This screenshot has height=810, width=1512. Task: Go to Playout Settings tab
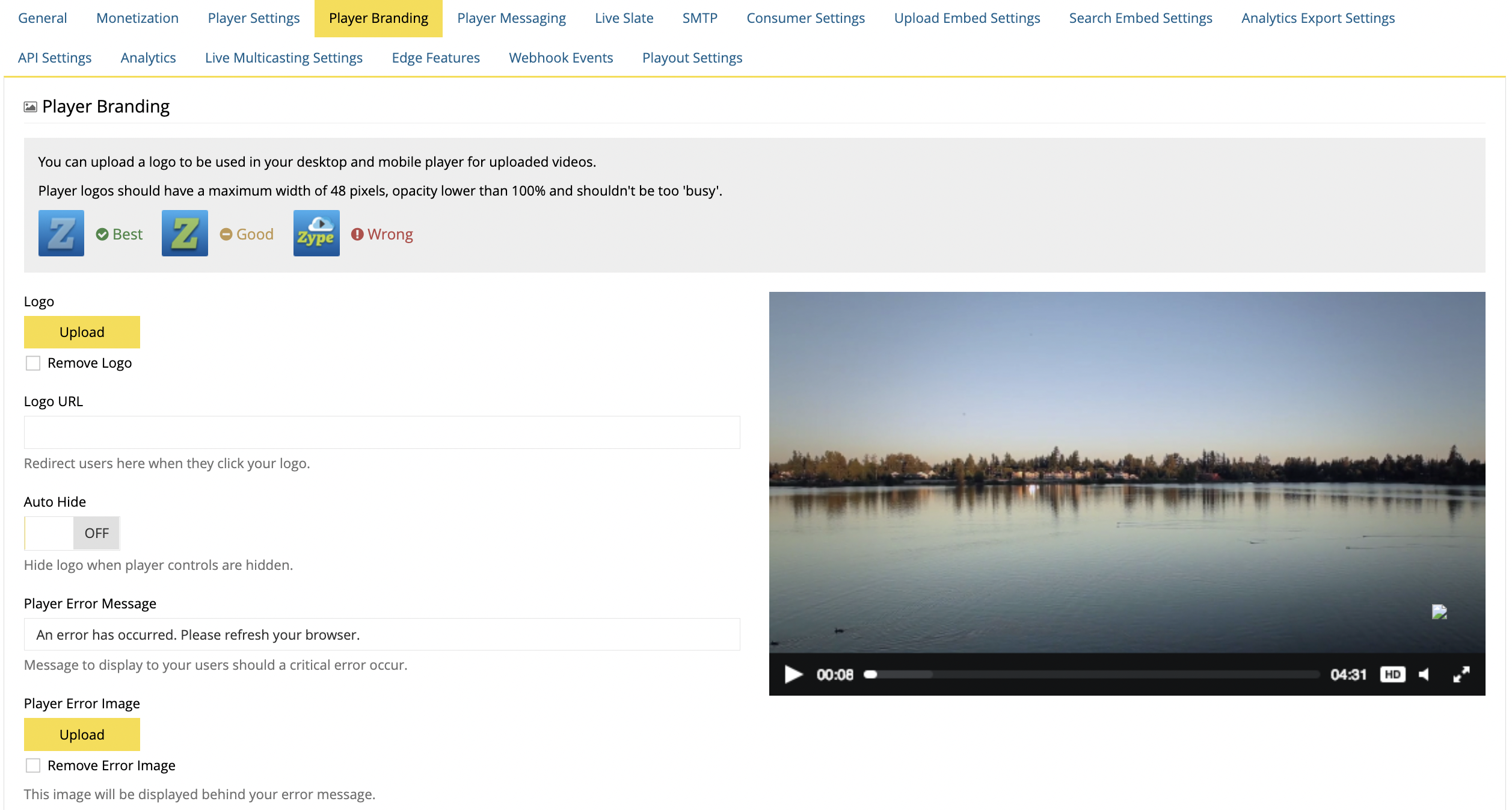[692, 58]
